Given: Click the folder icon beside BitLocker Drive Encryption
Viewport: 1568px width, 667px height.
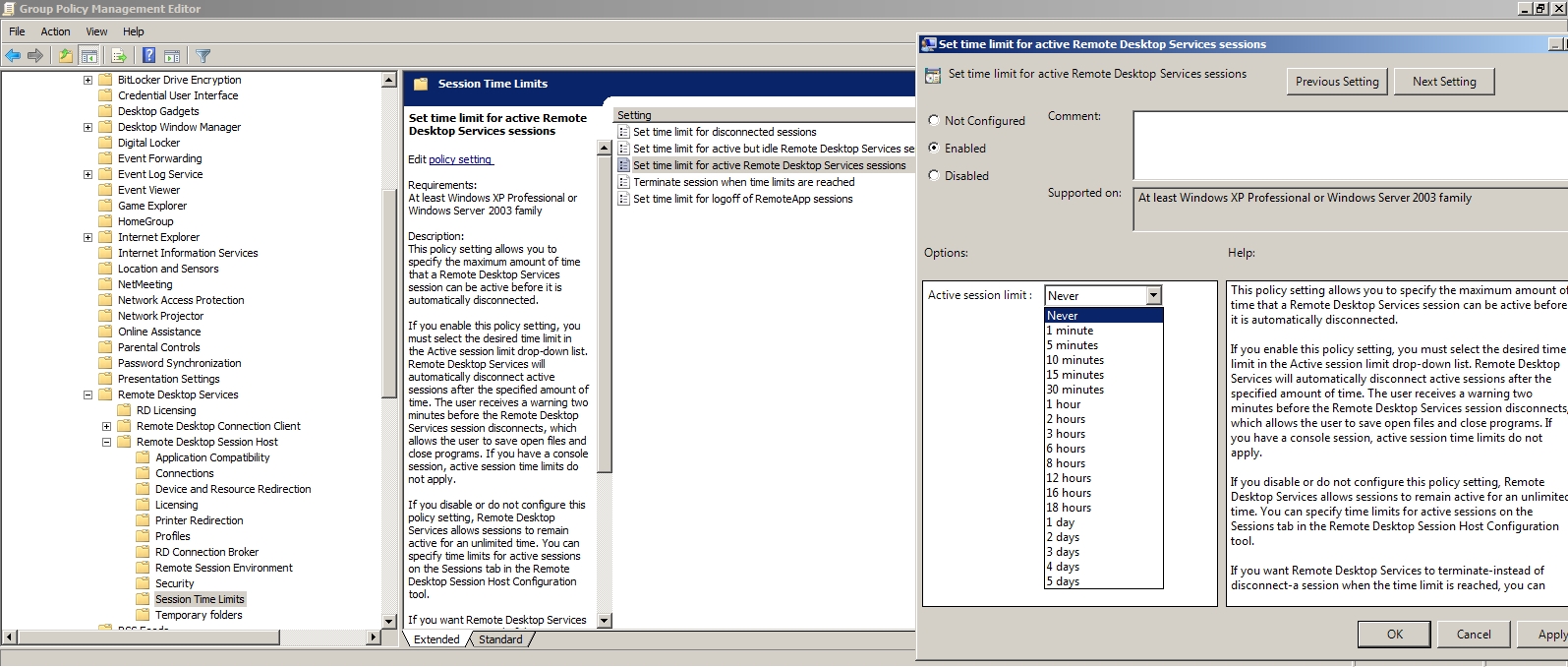Looking at the screenshot, I should [105, 80].
